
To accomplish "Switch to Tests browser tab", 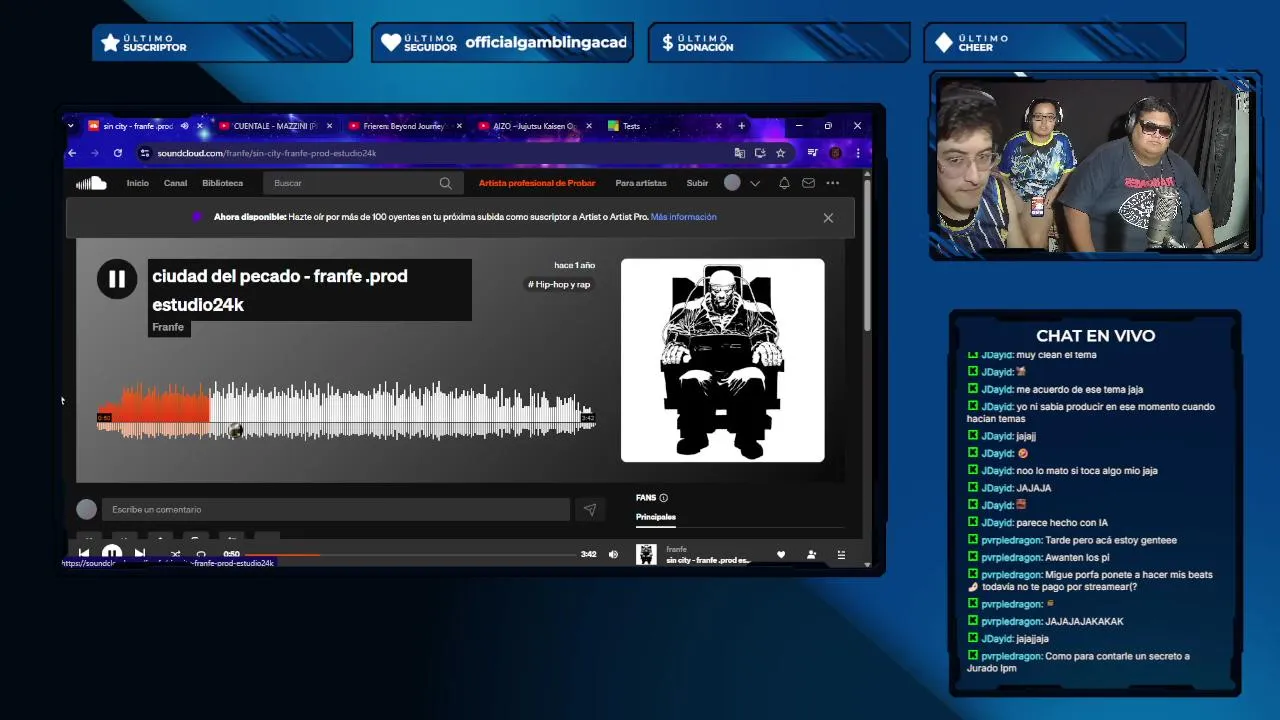I will click(631, 126).
